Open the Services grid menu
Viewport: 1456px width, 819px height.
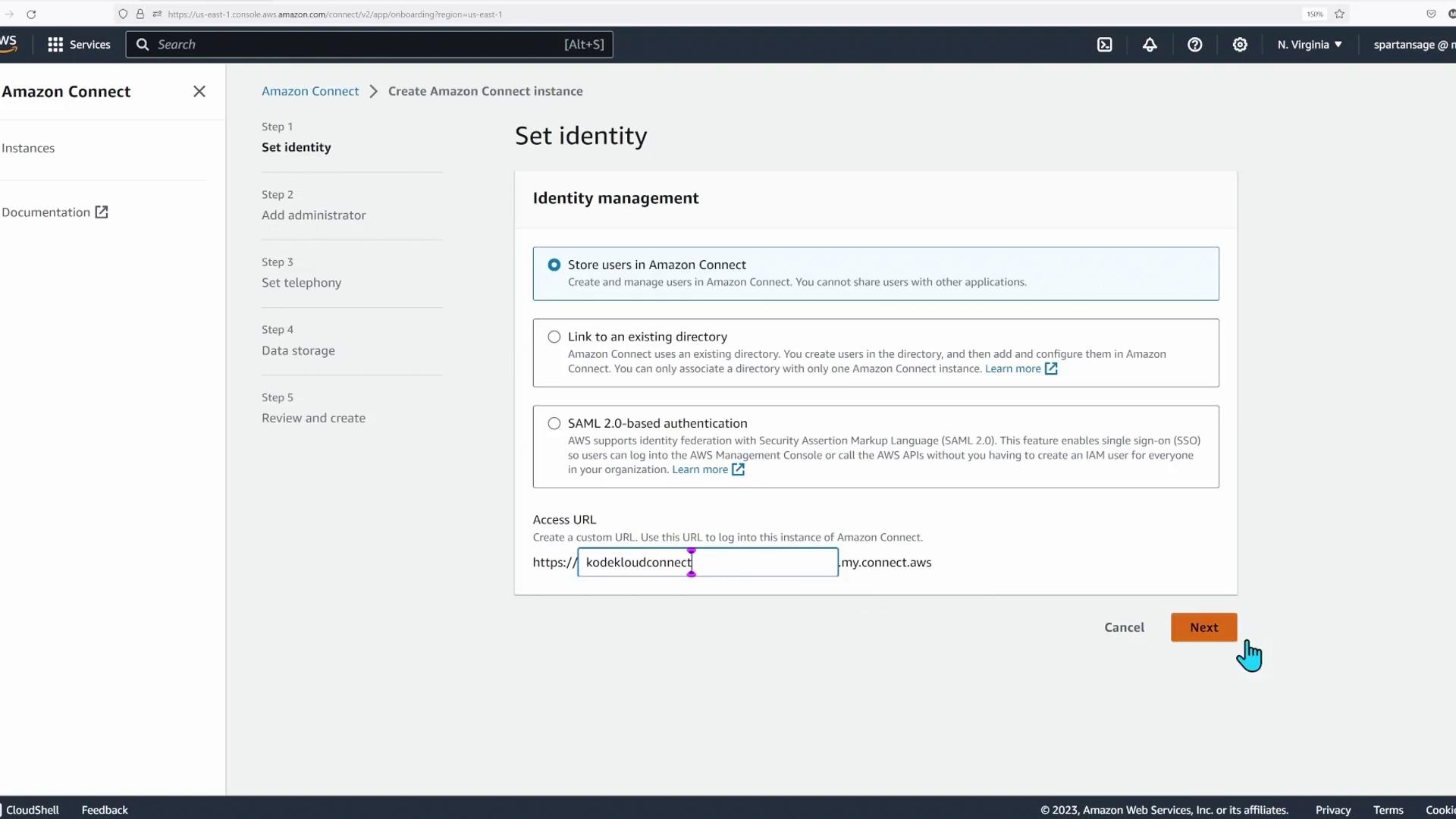[79, 45]
